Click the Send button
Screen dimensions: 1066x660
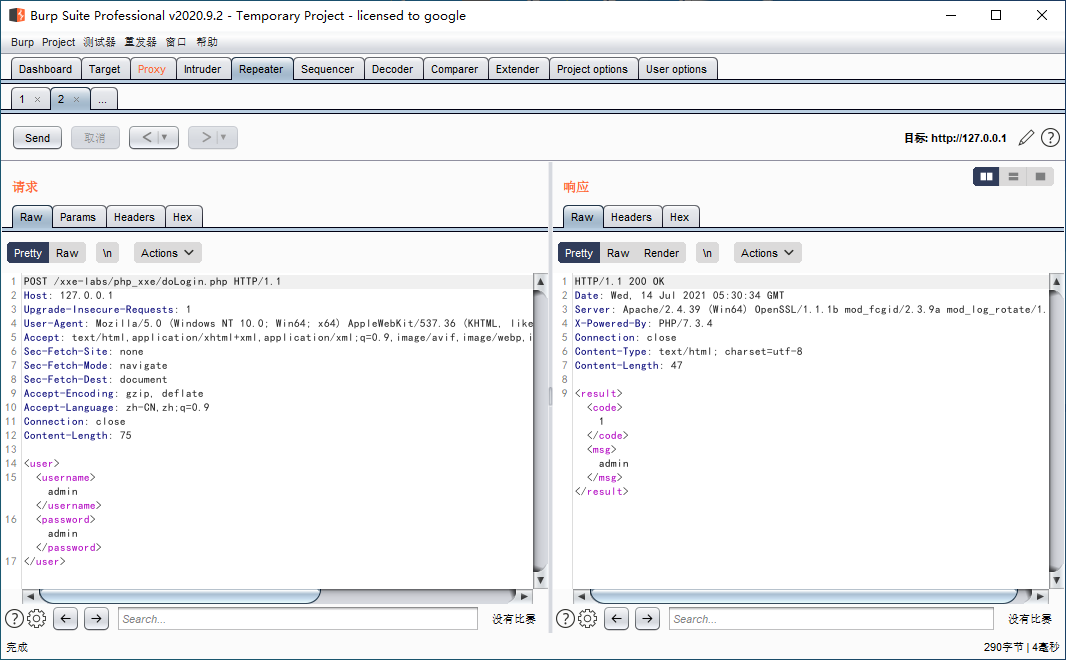(37, 138)
